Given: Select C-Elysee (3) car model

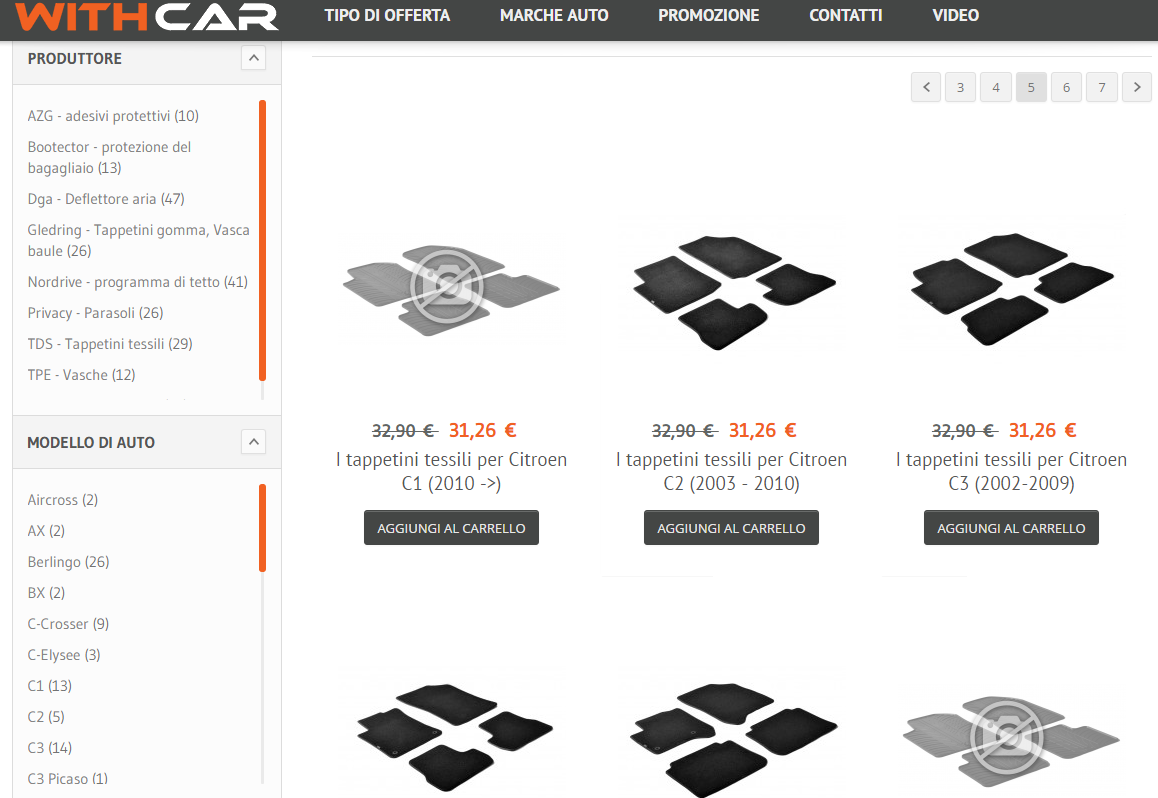Looking at the screenshot, I should (64, 655).
